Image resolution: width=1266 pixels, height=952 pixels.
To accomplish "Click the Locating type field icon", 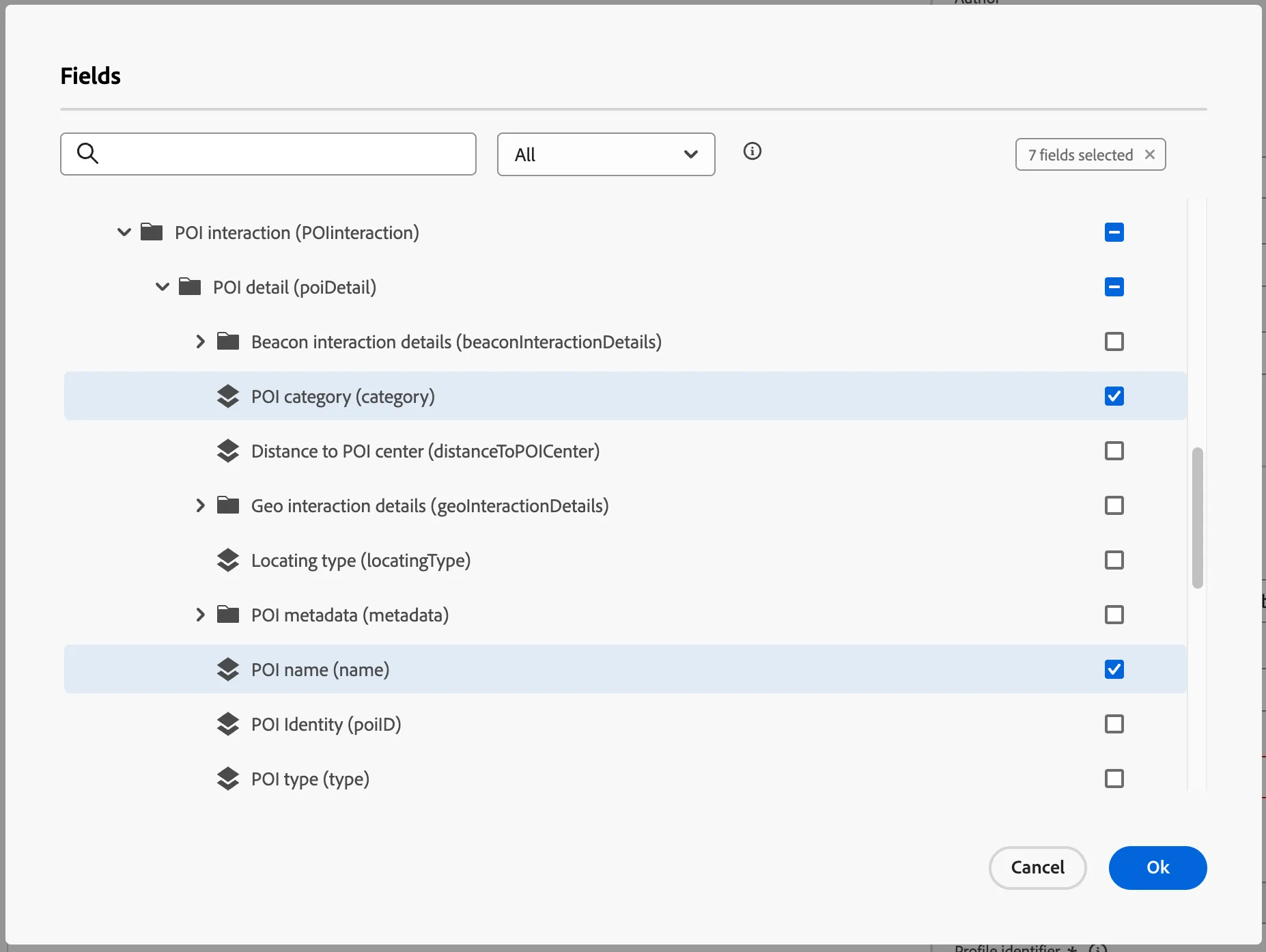I will [228, 560].
